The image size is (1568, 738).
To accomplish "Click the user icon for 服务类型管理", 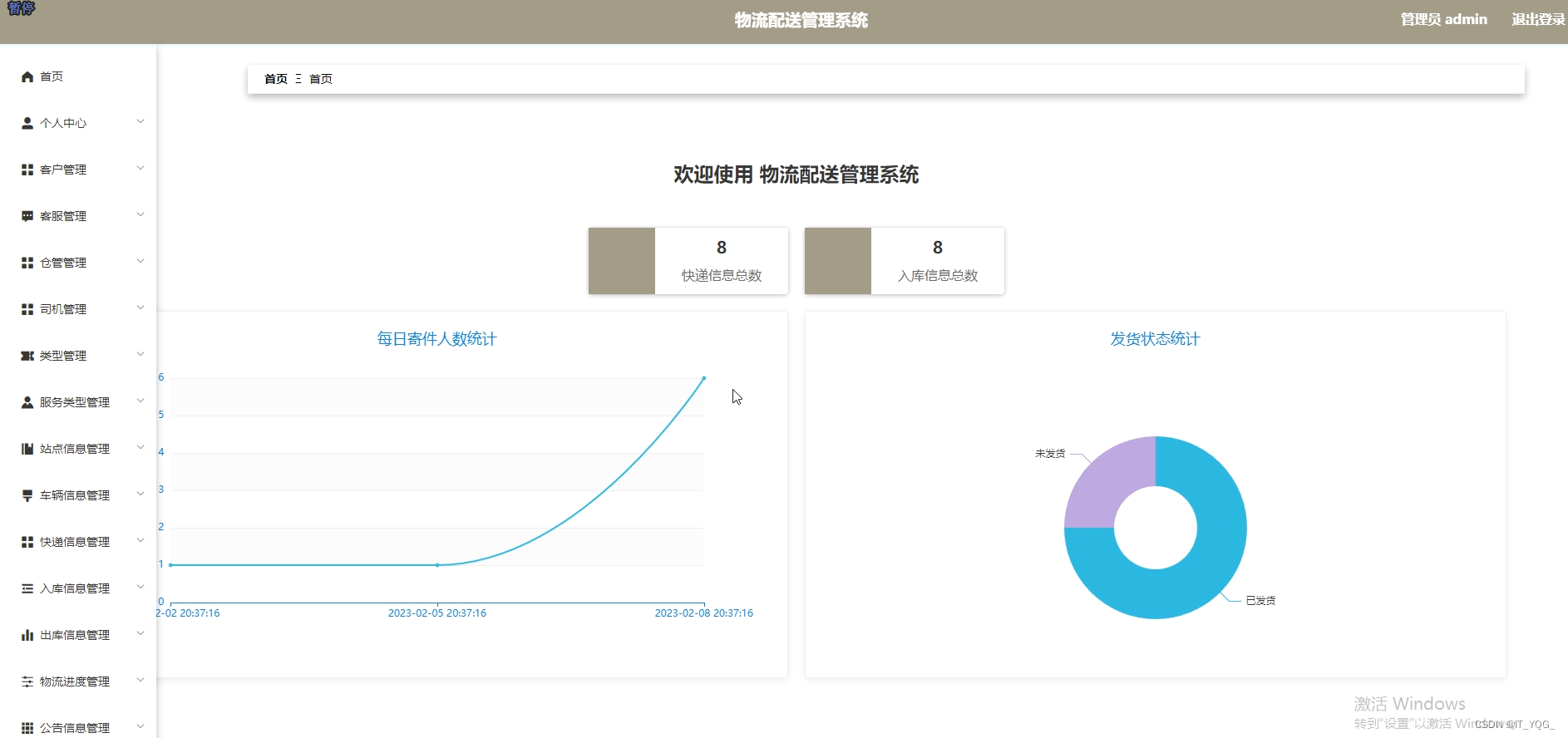I will pos(27,402).
